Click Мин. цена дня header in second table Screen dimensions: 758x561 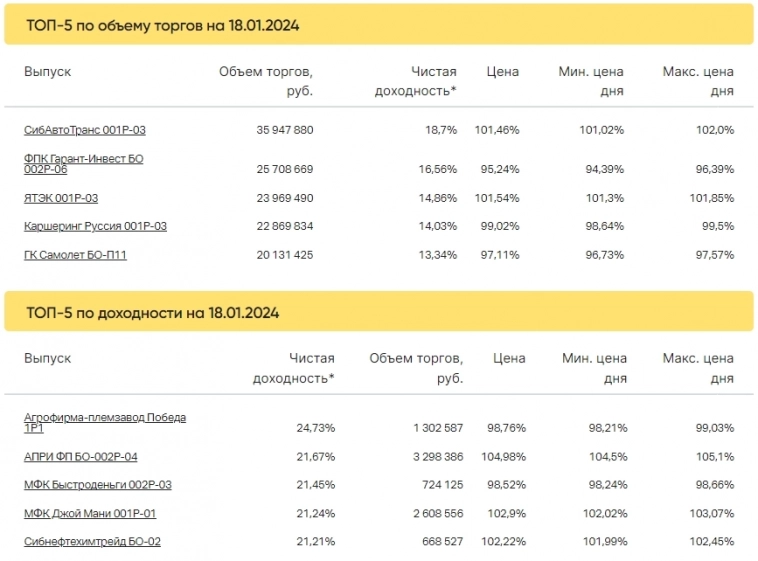594,368
